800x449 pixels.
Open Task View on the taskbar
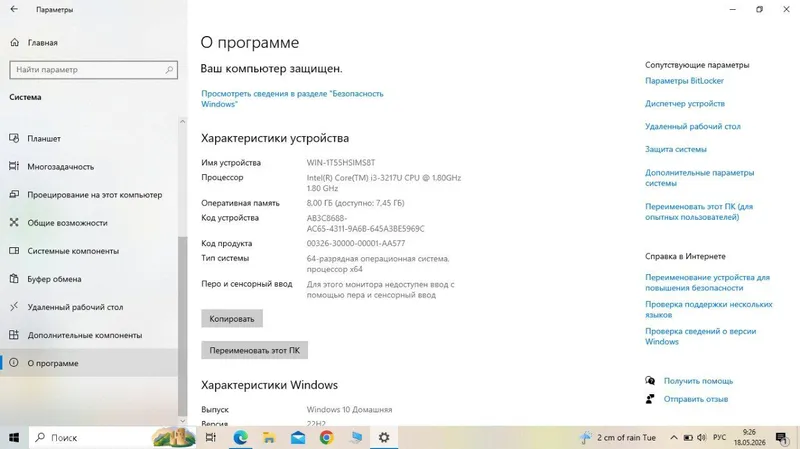tap(210, 438)
